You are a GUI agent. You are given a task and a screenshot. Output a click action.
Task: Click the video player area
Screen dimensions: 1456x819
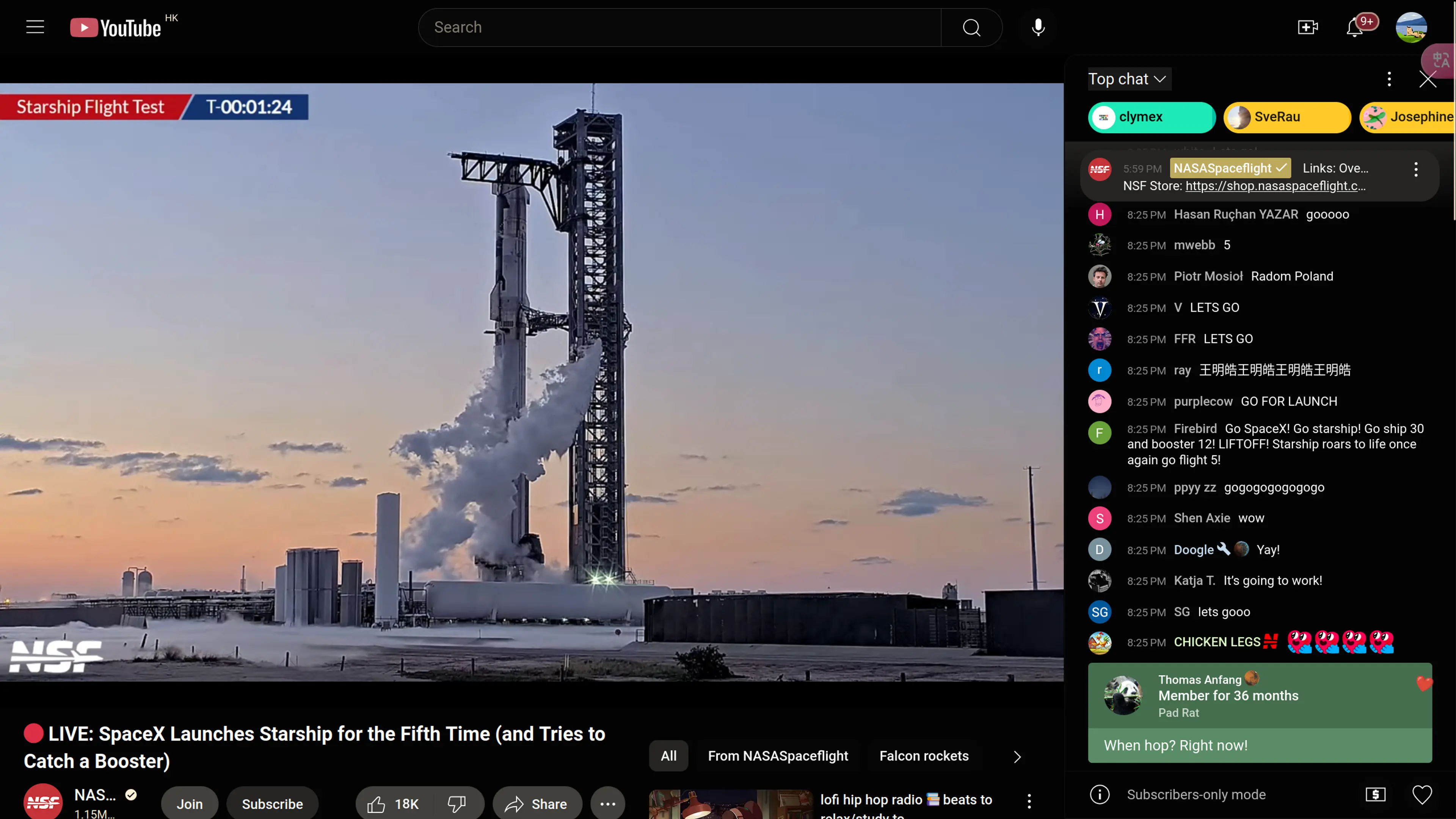point(531,382)
